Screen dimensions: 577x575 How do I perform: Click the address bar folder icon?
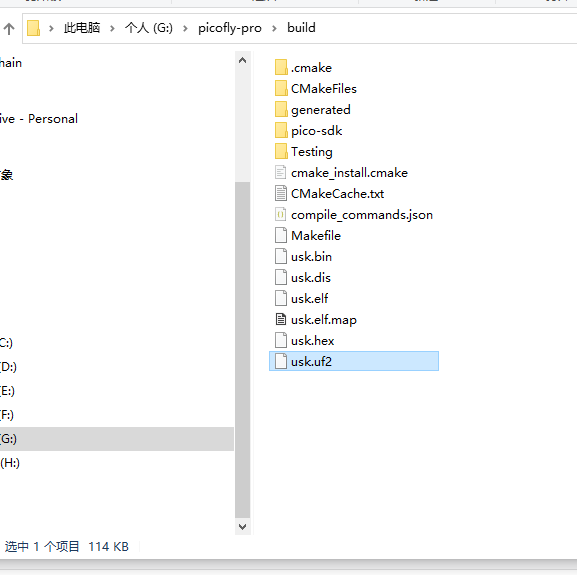point(33,28)
